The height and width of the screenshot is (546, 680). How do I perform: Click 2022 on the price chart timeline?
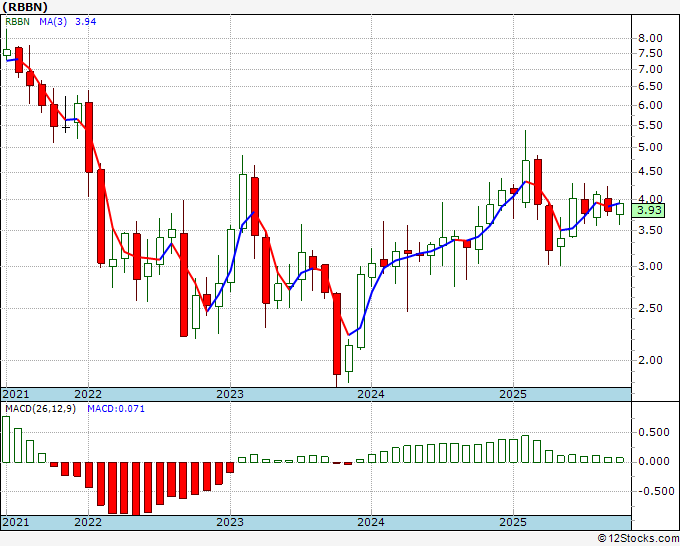[88, 394]
